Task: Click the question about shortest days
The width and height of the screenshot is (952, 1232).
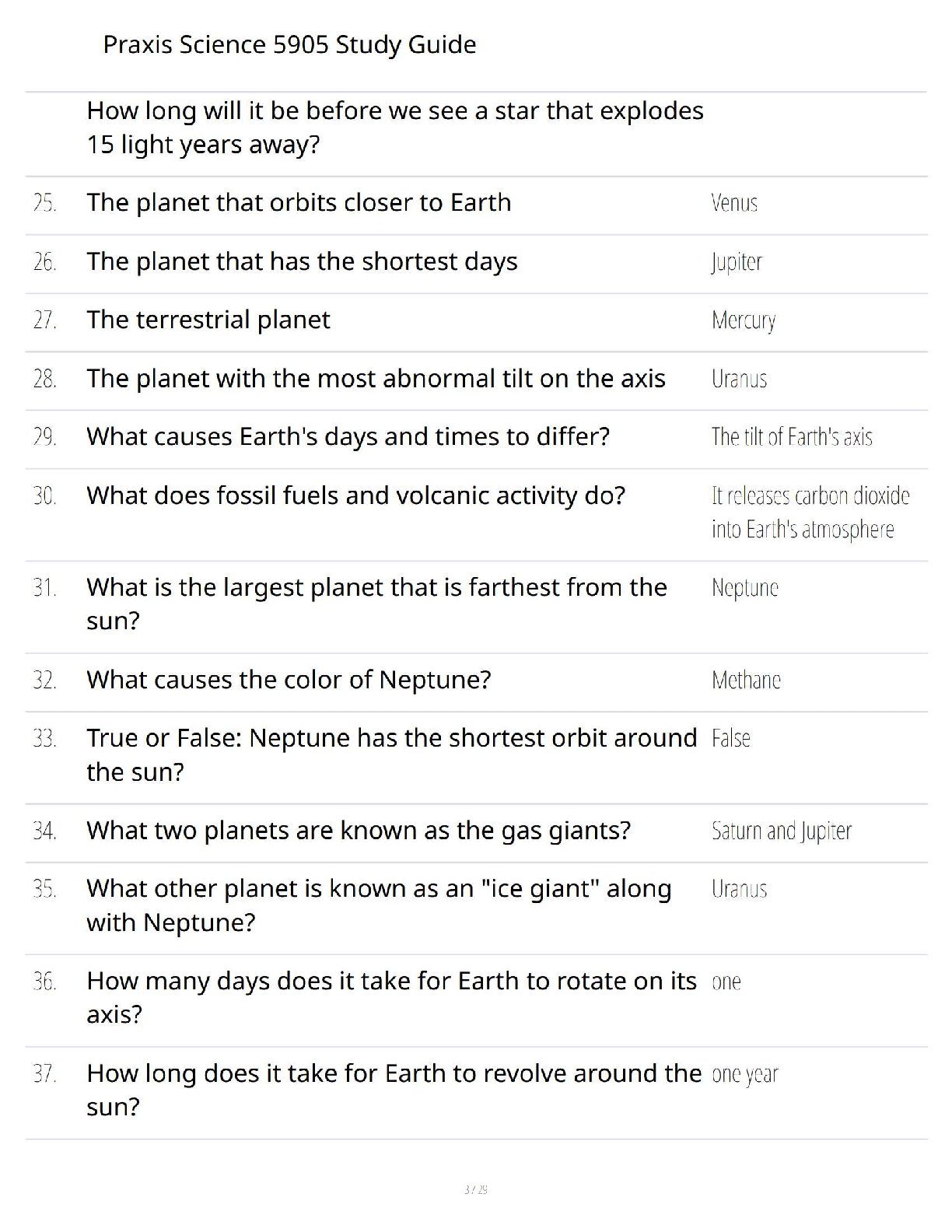Action: coord(302,262)
